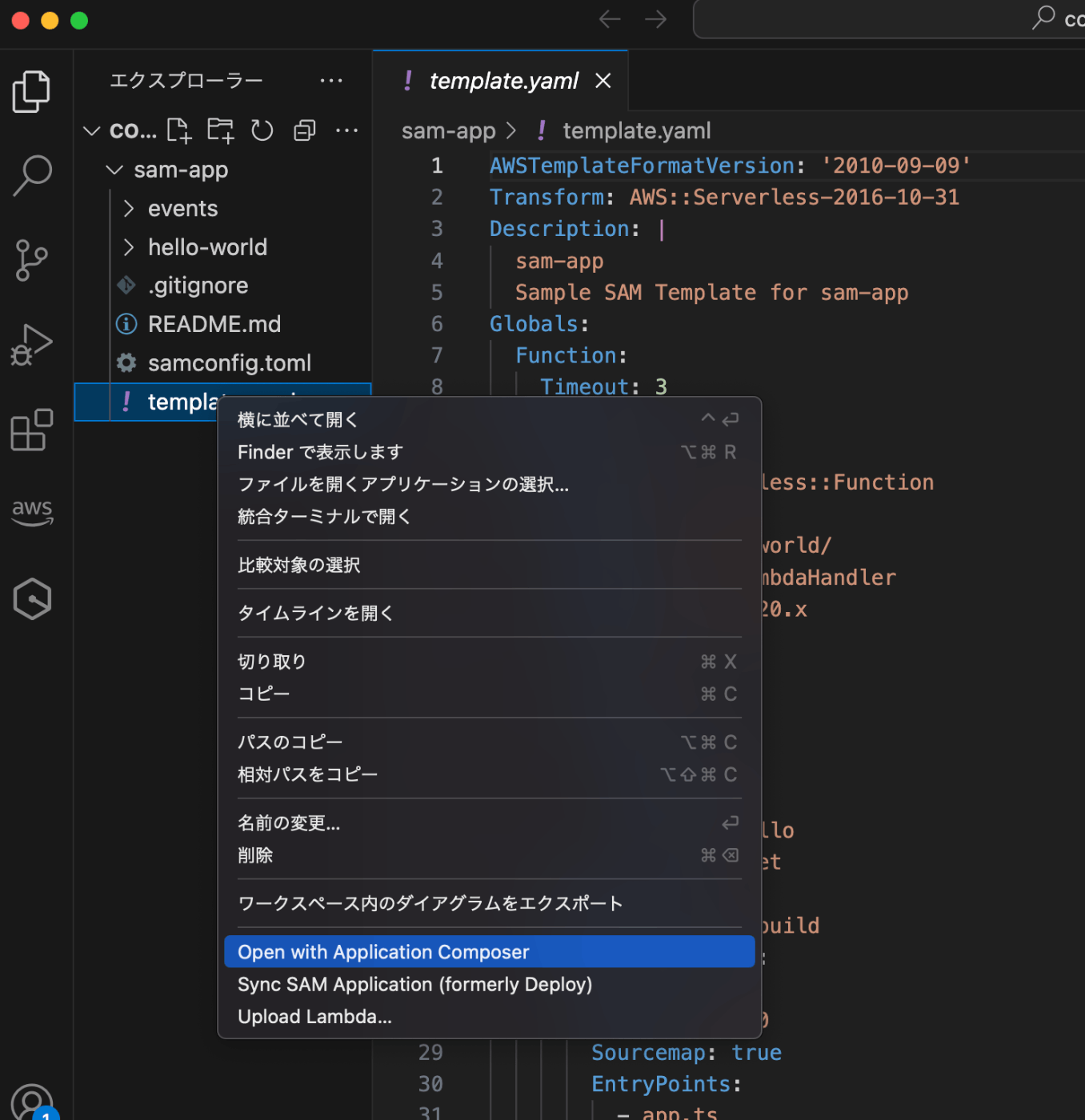This screenshot has height=1120, width=1085.
Task: Click the macOS green fullscreen button
Action: (79, 20)
